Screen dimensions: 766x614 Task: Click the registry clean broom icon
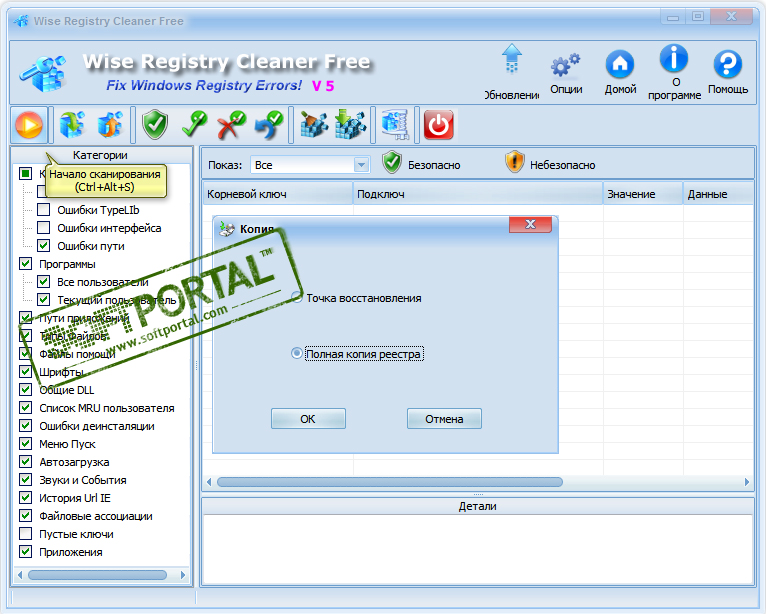[313, 125]
